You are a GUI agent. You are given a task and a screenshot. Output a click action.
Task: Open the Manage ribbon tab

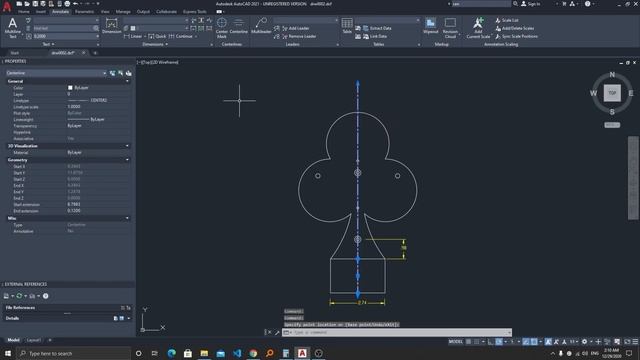point(123,12)
